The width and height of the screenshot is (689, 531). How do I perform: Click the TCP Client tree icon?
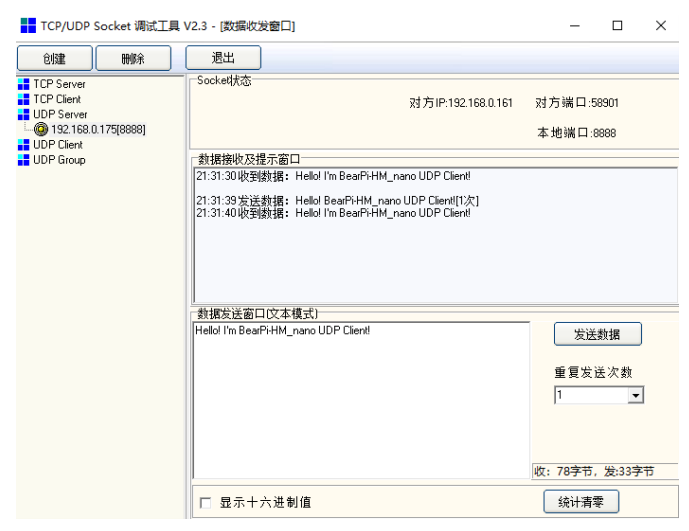click(23, 99)
